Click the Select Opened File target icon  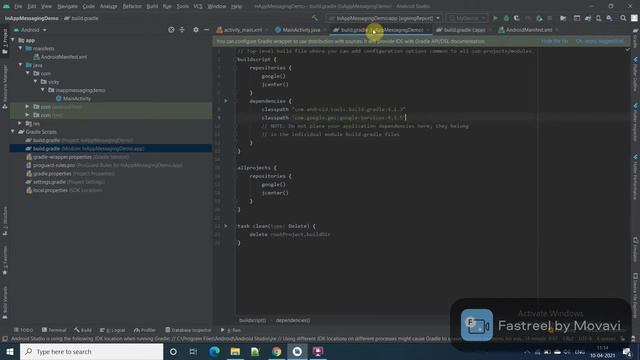pos(171,30)
